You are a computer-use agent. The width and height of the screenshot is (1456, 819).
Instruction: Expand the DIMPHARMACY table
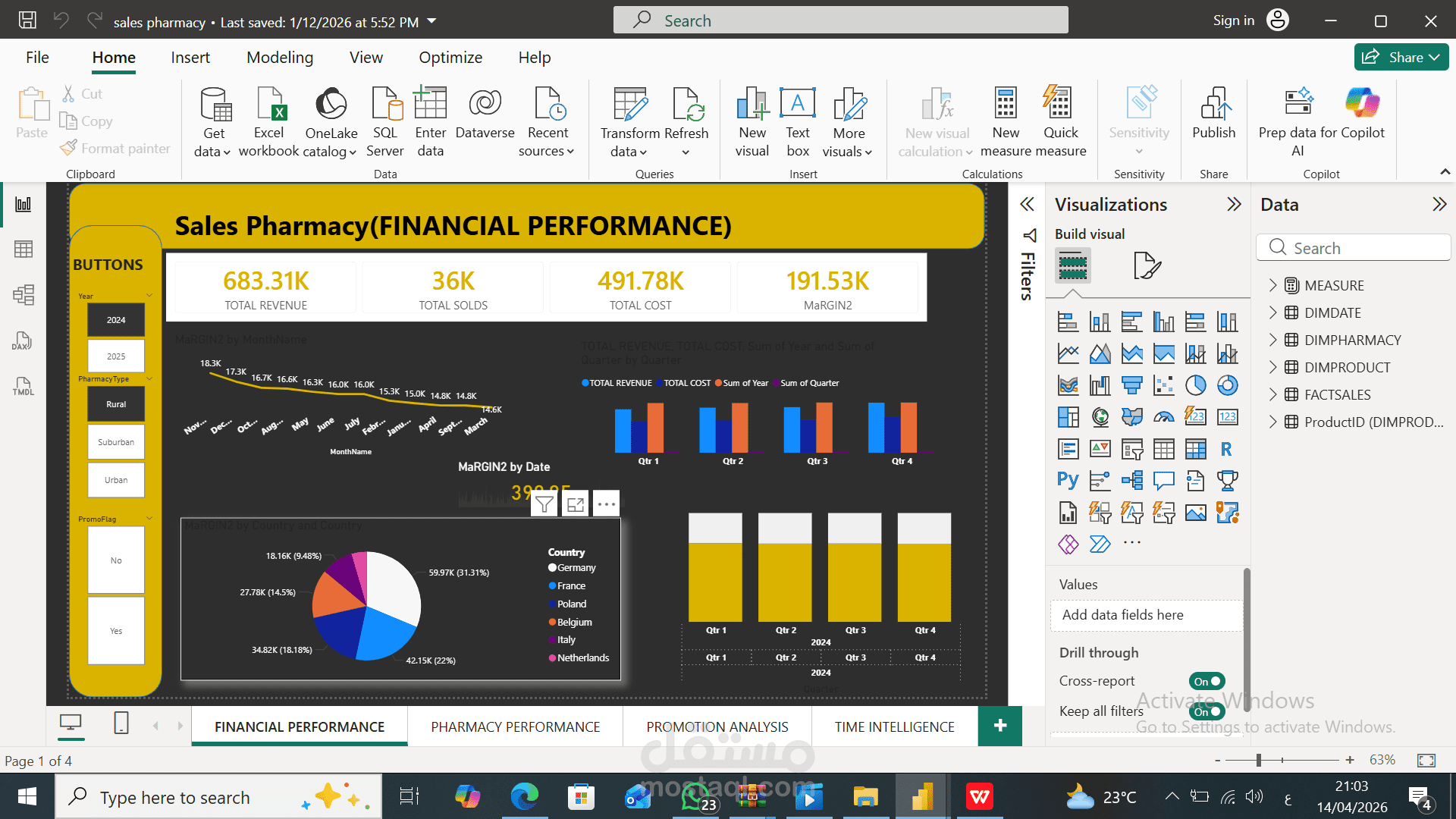[1272, 340]
